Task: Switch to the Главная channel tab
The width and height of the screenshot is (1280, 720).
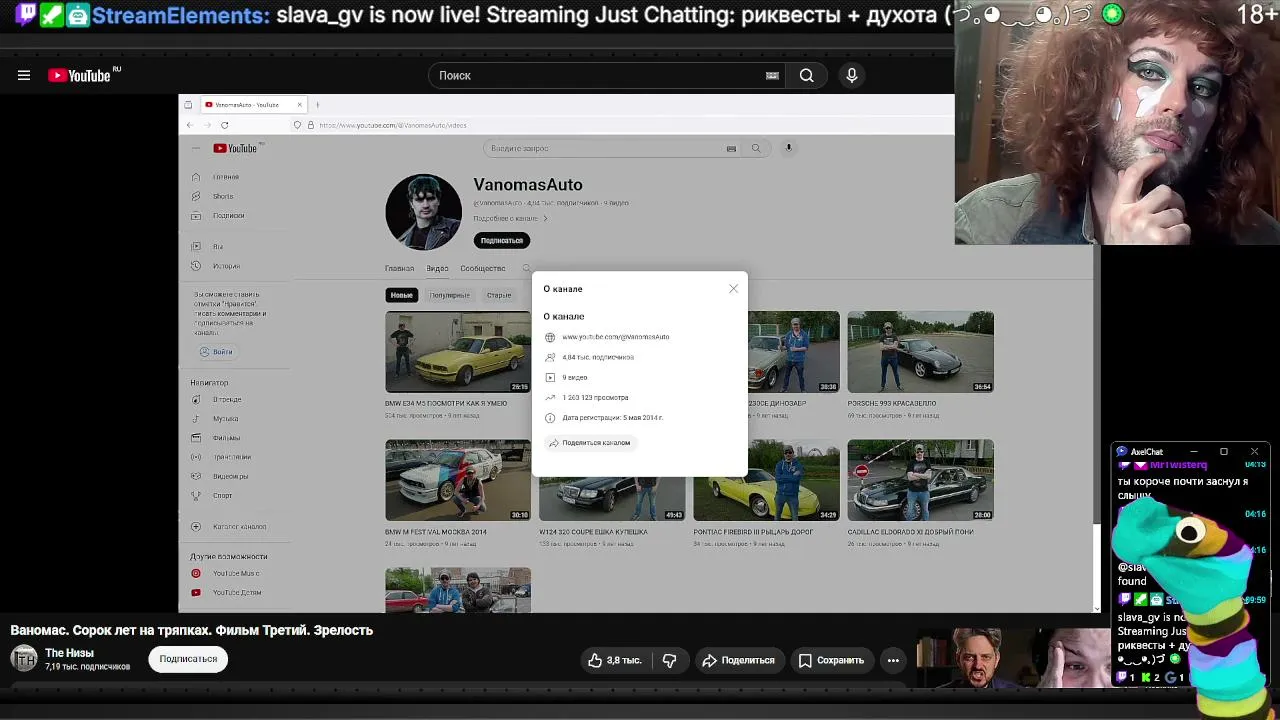Action: pyautogui.click(x=399, y=268)
